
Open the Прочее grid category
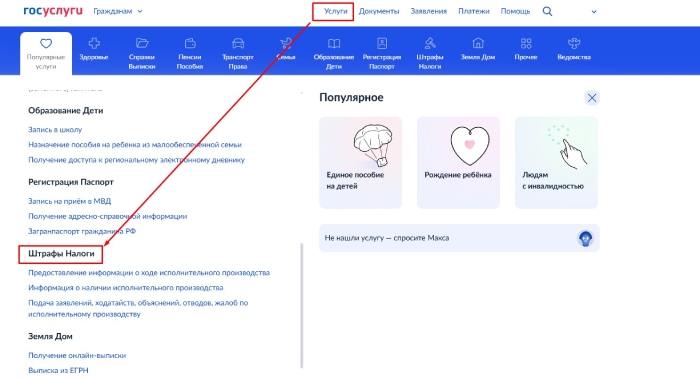coord(526,49)
